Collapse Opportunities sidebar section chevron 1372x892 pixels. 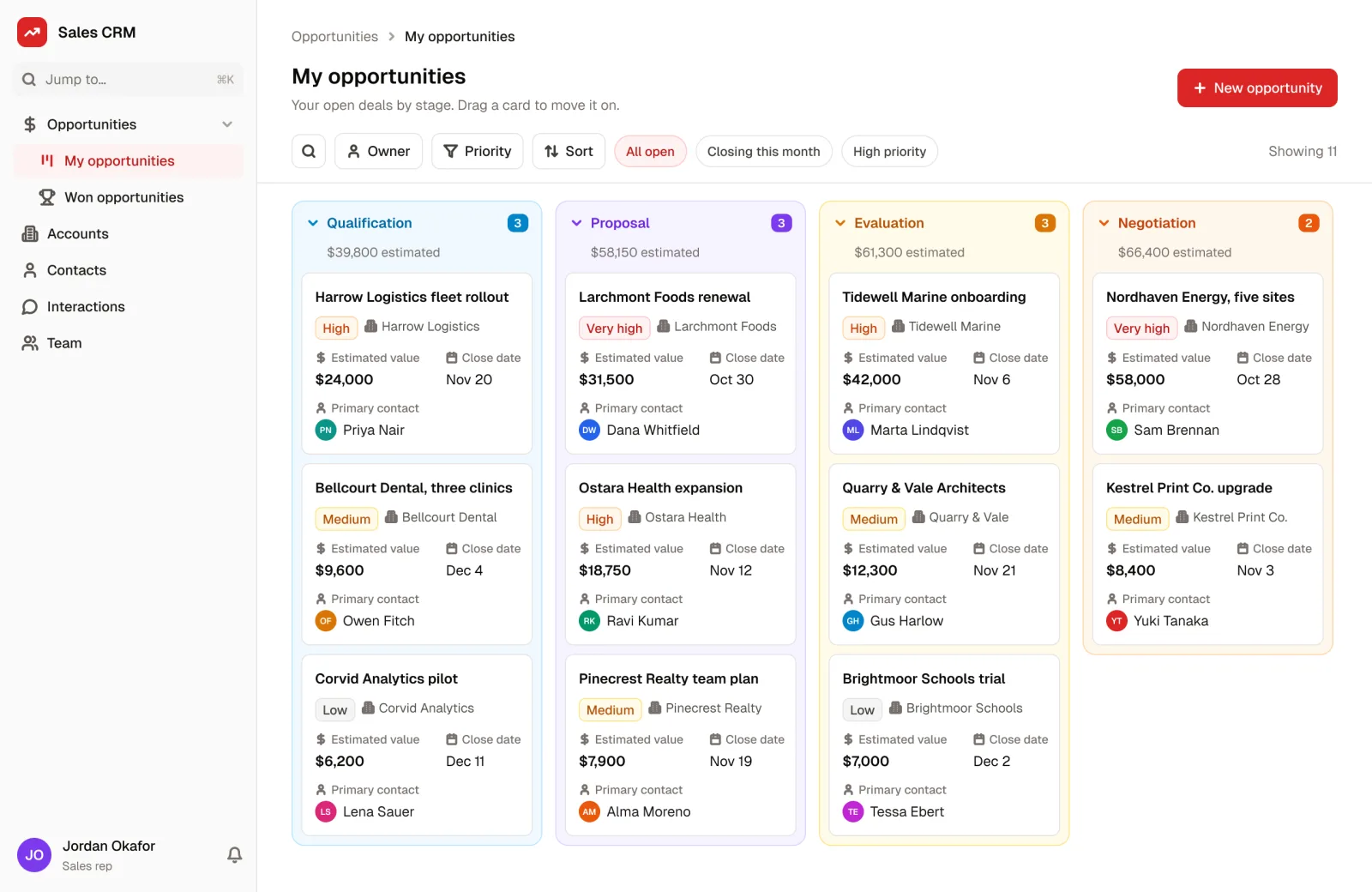[x=227, y=124]
